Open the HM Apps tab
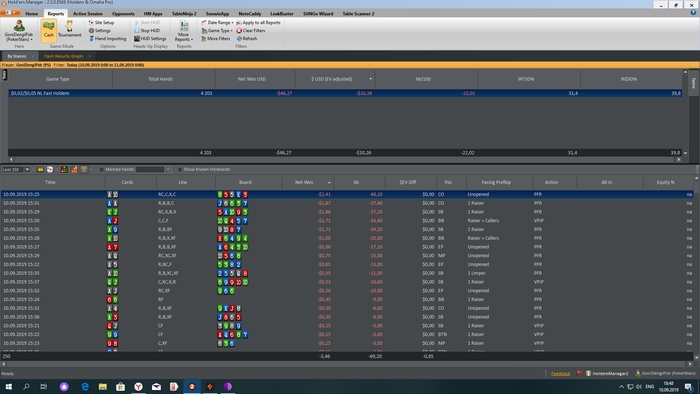This screenshot has height=394, width=700. click(153, 13)
